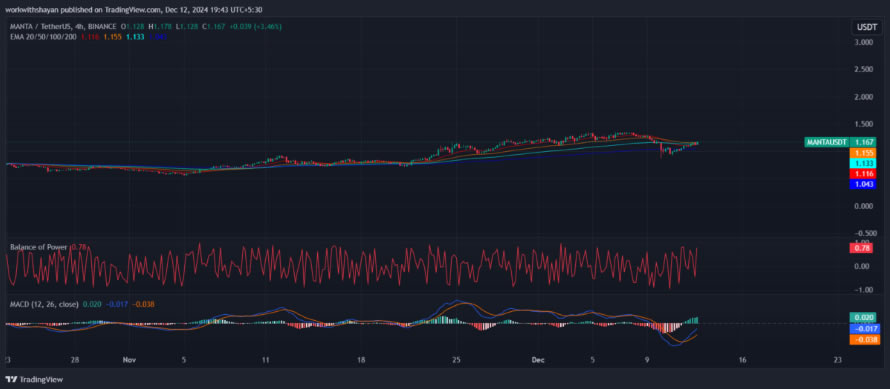Click the Dec label on the time axis

point(537,359)
